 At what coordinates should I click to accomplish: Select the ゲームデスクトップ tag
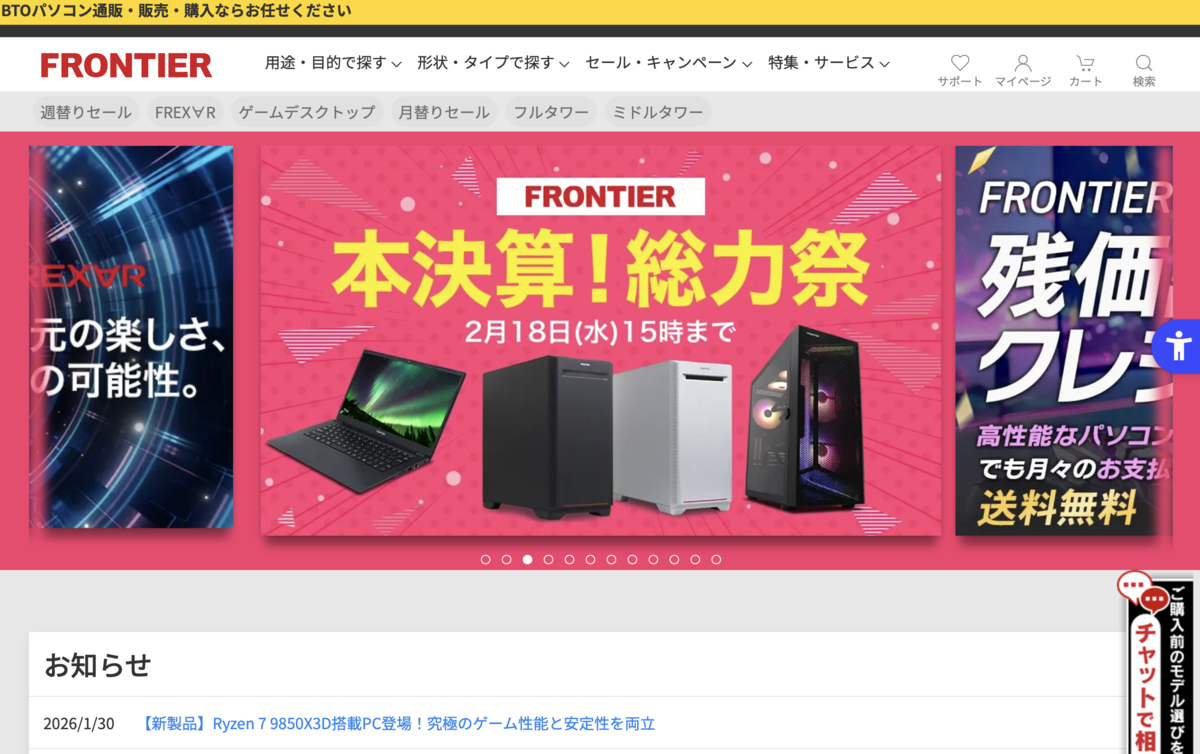pyautogui.click(x=307, y=112)
